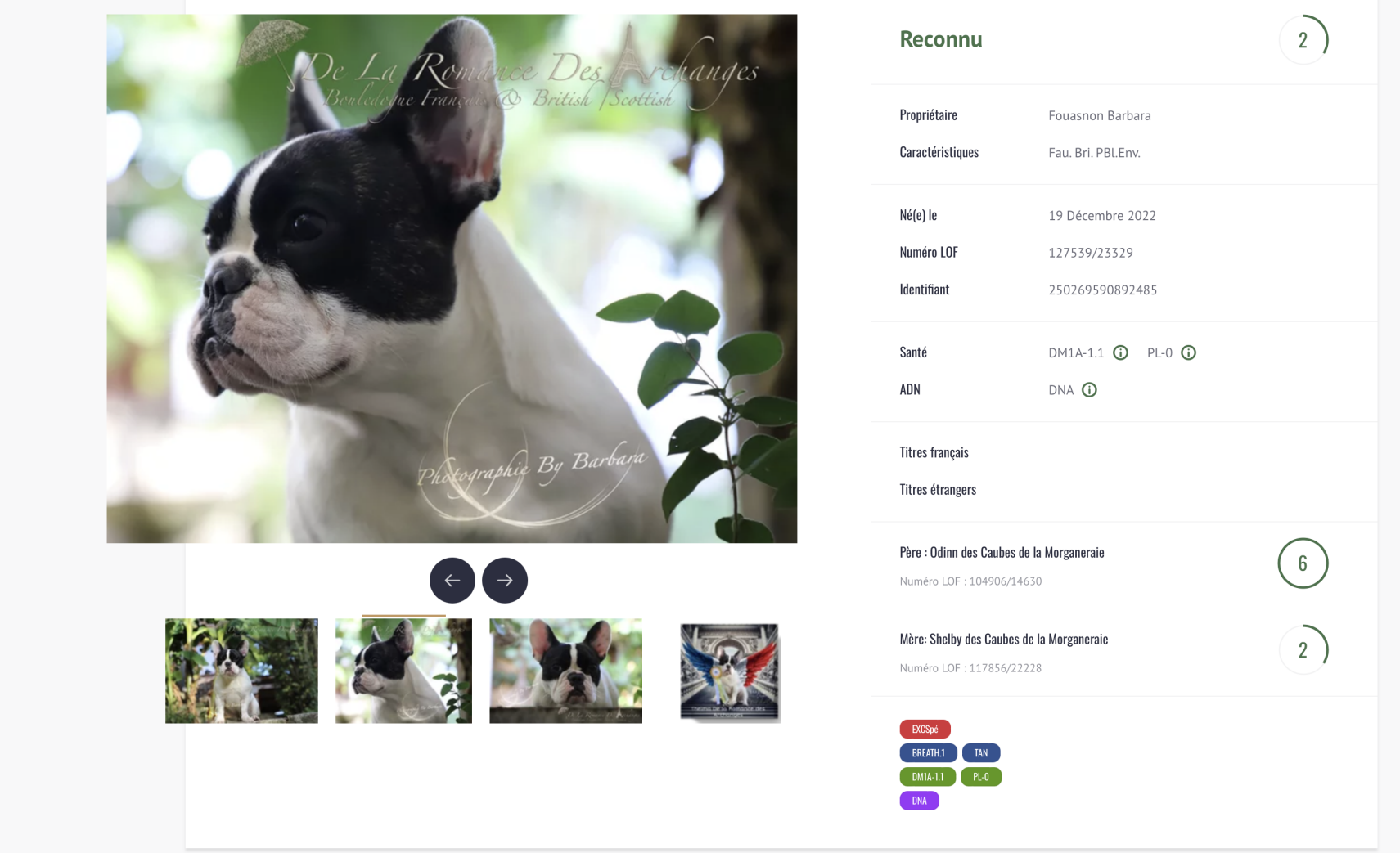Click the mother's score circle showing 2
1400x853 pixels.
coord(1303,649)
